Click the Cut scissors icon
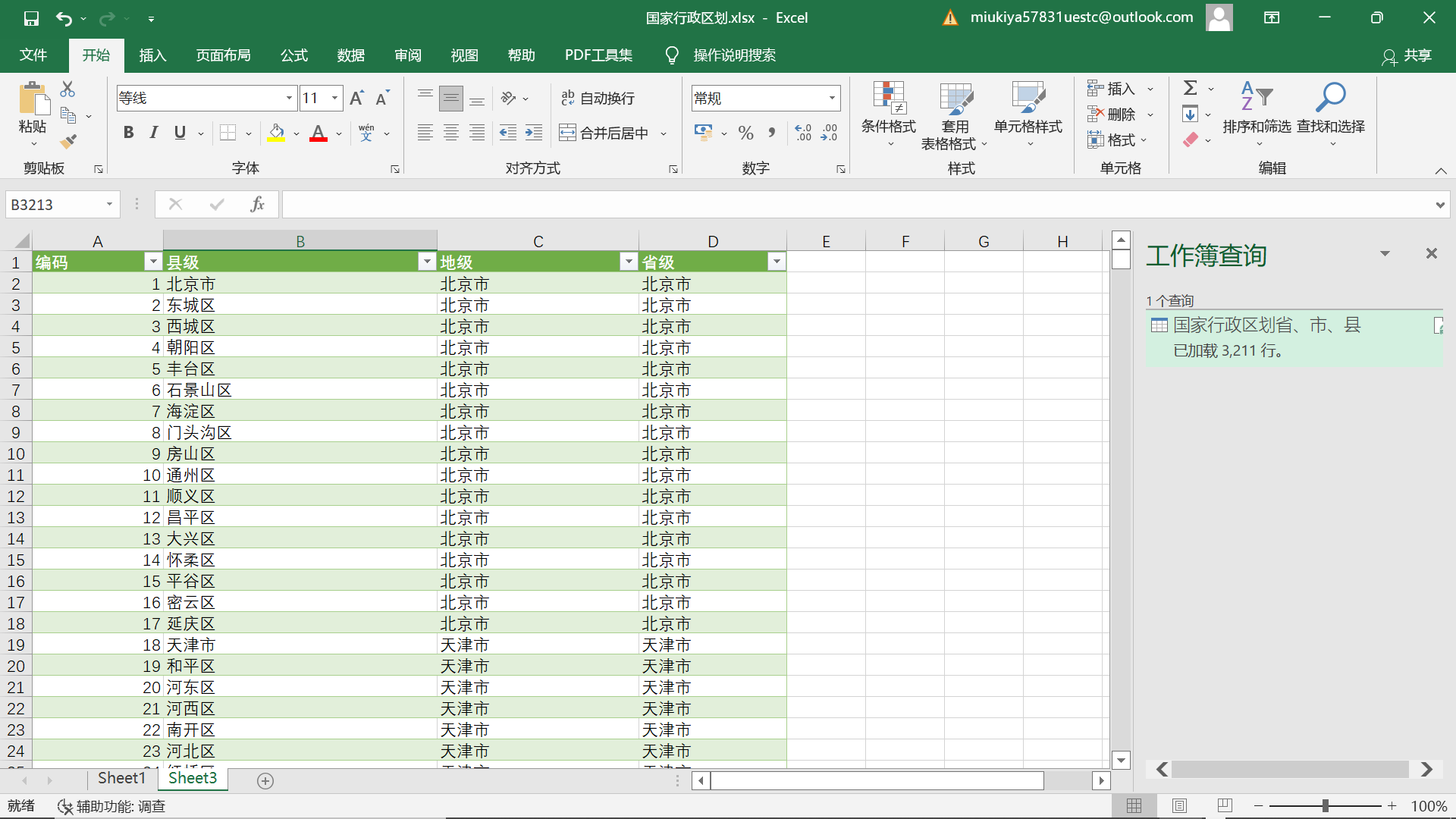This screenshot has height=819, width=1456. [x=67, y=89]
